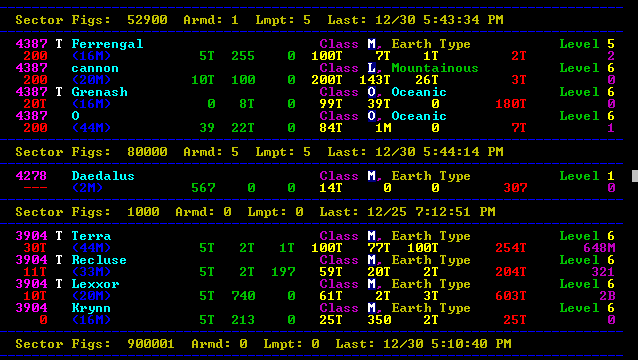The width and height of the screenshot is (638, 360).
Task: Click the red value 204T
Action: [511, 271]
